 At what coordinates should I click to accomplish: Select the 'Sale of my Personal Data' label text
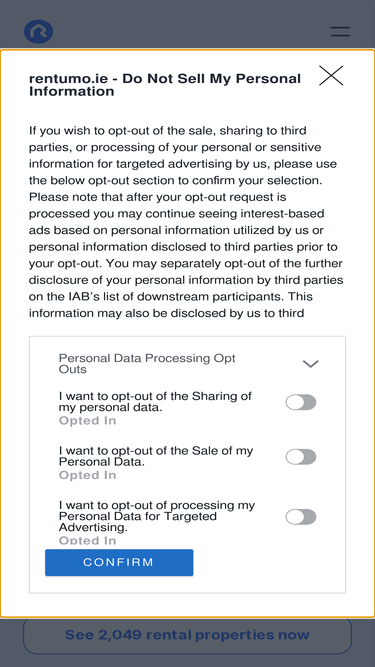pos(156,456)
